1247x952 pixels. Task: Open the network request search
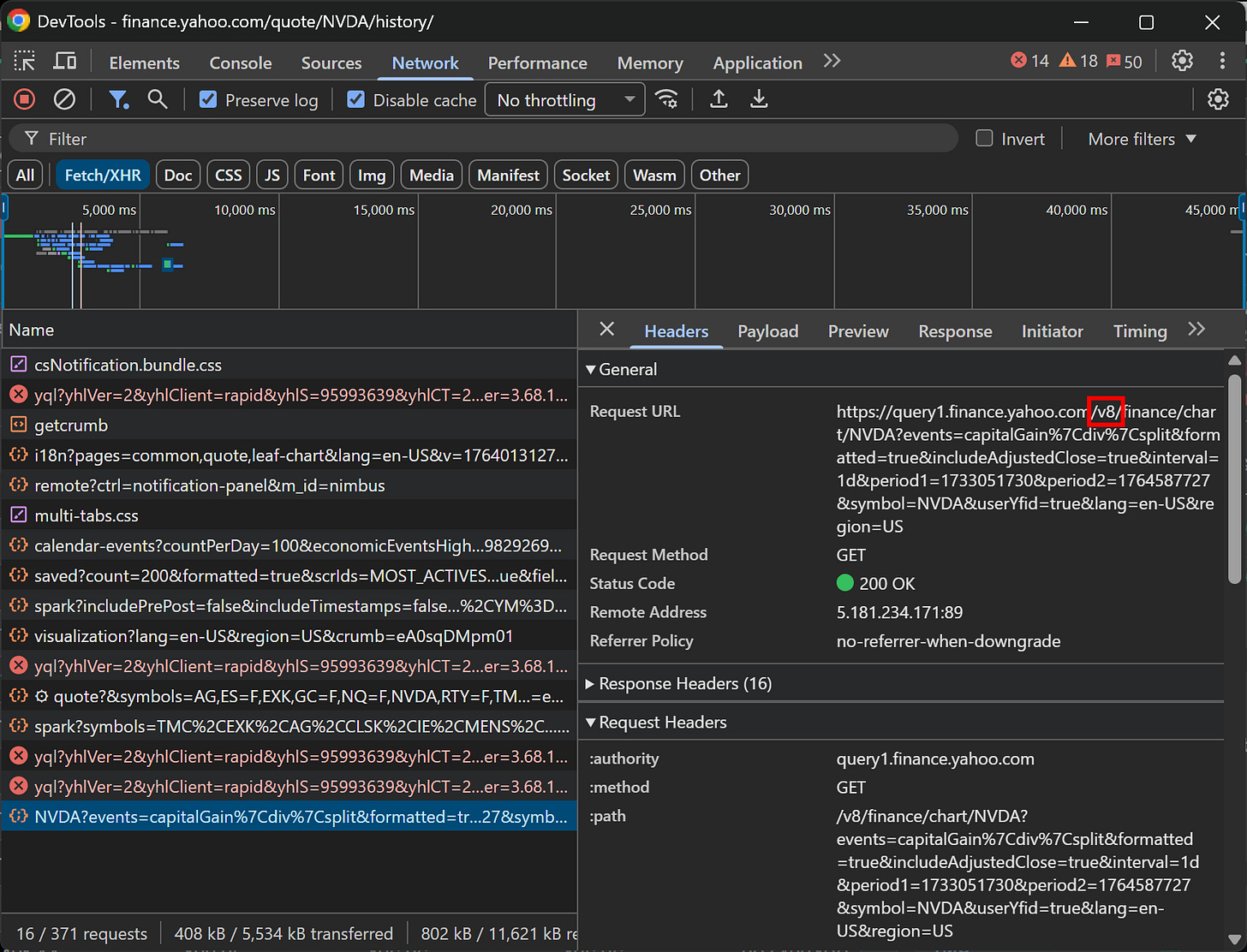pos(158,99)
